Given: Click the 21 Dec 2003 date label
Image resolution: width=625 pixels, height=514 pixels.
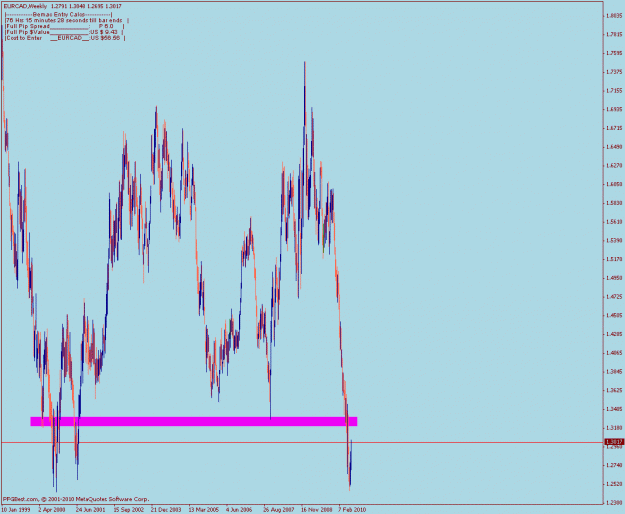Looking at the screenshot, I should click(x=166, y=510).
